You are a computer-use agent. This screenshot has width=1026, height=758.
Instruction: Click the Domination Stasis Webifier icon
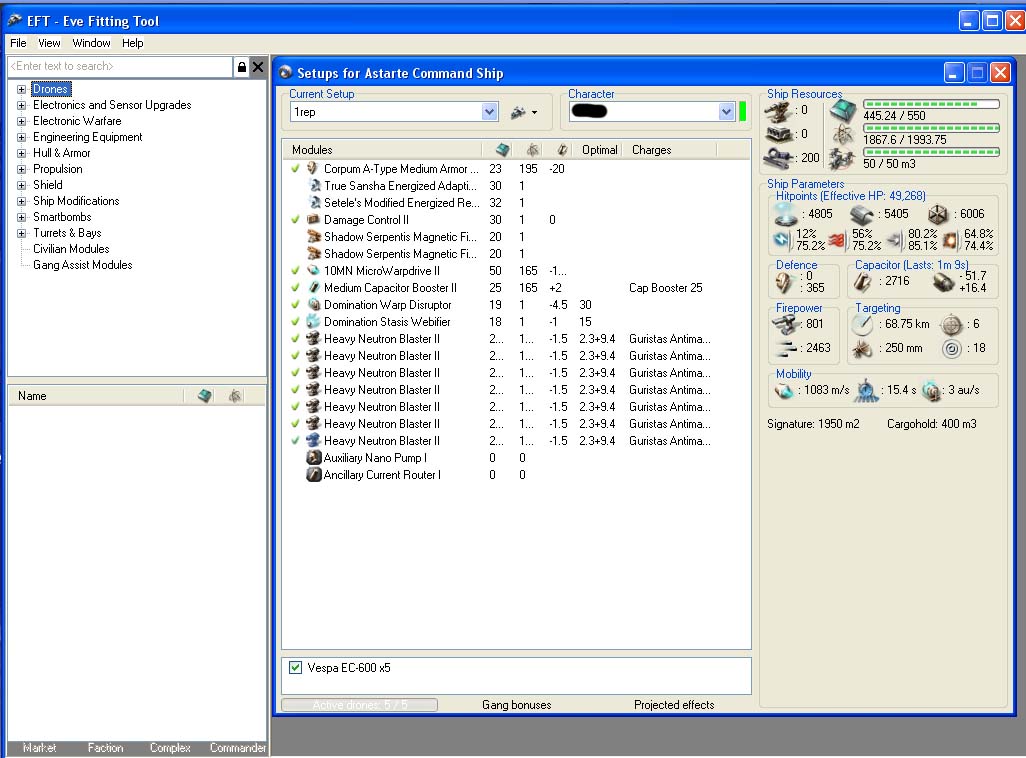pyautogui.click(x=313, y=321)
